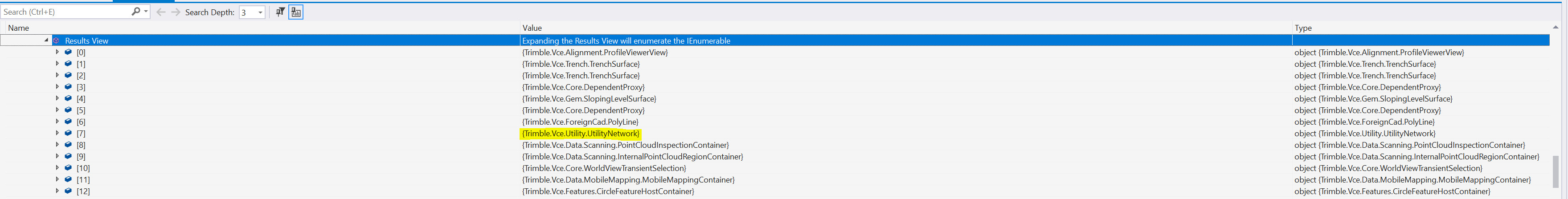Click the blue object icon for item [12]
The image size is (1568, 199).
pyautogui.click(x=68, y=191)
